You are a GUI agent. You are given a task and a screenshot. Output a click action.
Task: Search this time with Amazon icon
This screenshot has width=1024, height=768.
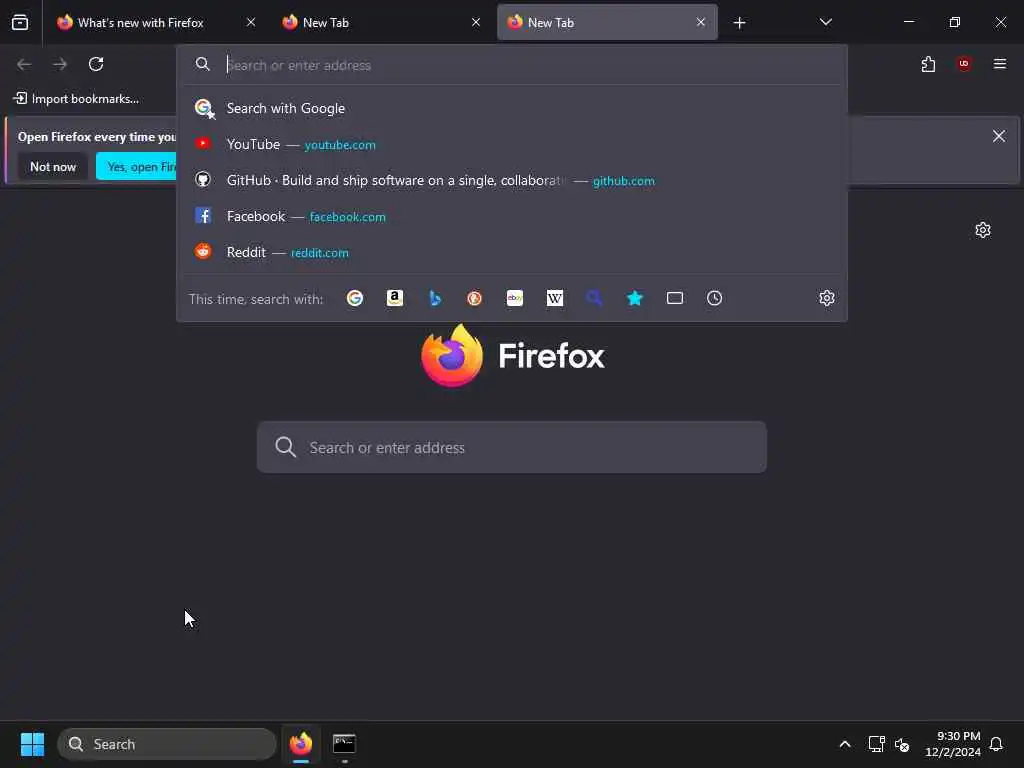(x=394, y=298)
